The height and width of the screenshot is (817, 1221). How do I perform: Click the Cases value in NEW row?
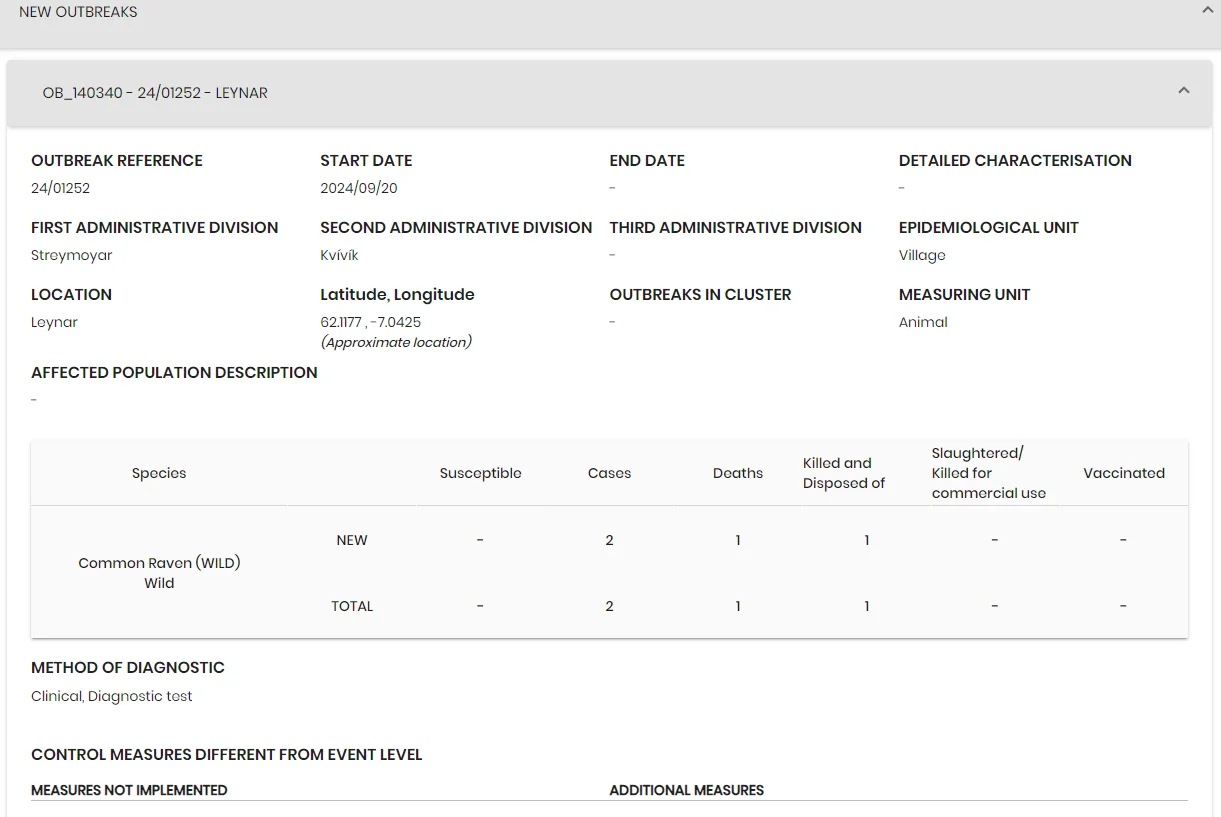(609, 540)
